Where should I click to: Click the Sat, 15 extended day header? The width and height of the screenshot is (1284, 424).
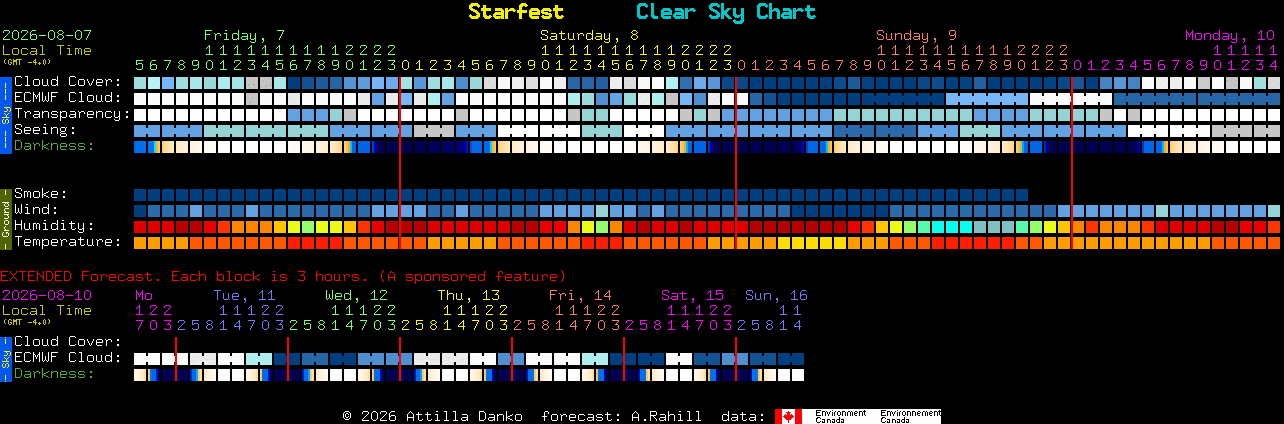[x=692, y=296]
